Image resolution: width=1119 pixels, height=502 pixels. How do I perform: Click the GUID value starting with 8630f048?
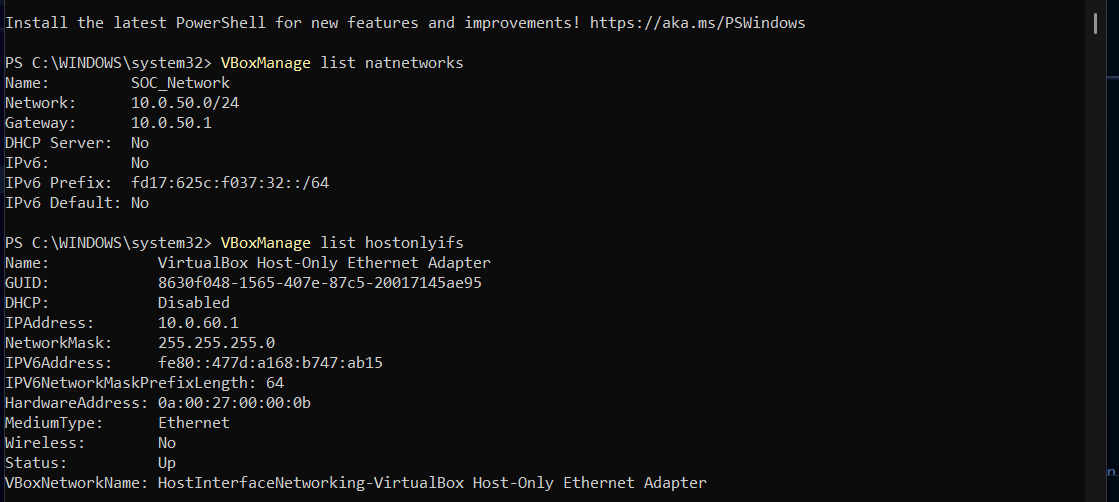coord(320,283)
